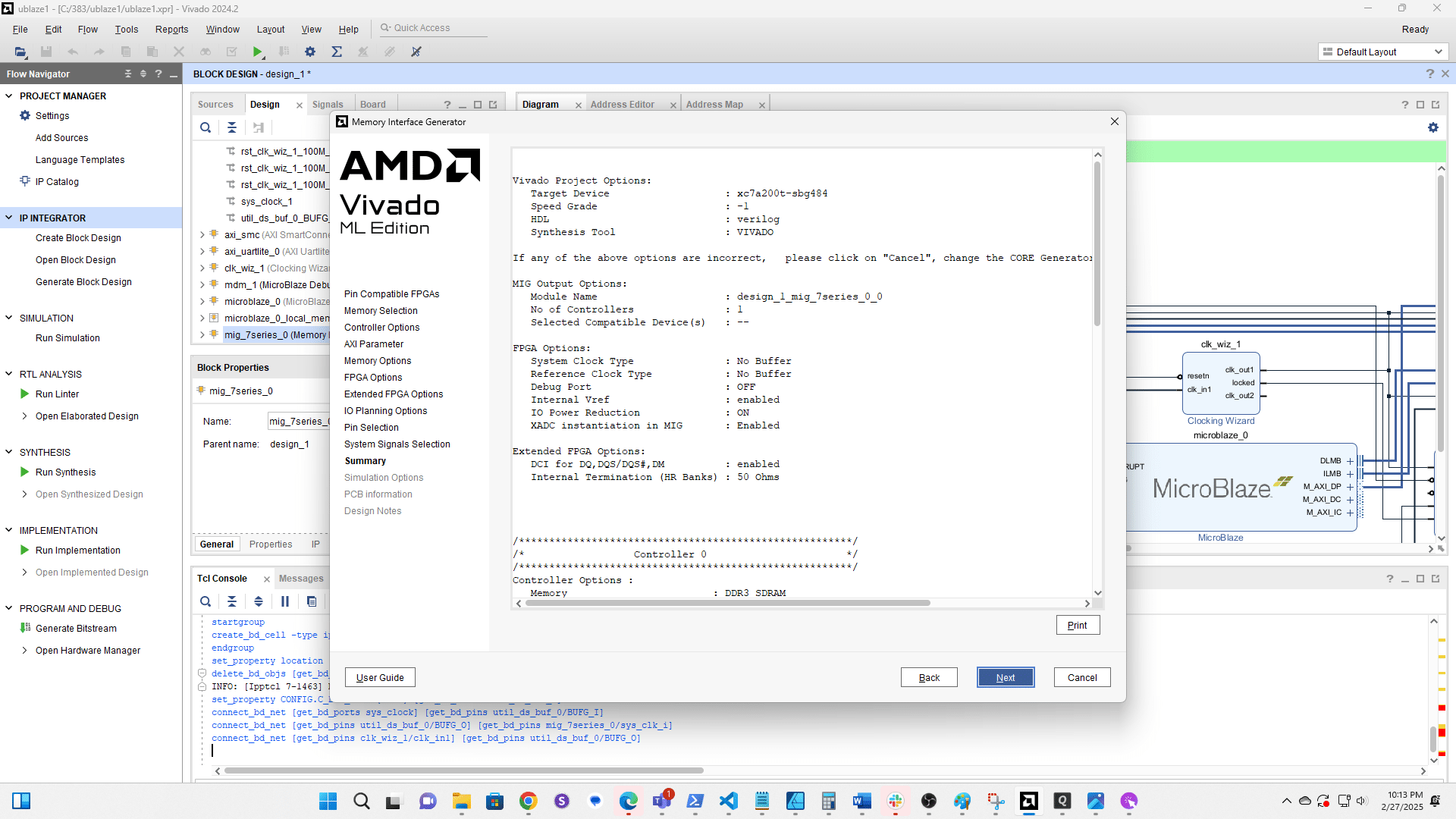Click diagram settings gear icon
Viewport: 1456px width, 819px height.
click(1432, 127)
